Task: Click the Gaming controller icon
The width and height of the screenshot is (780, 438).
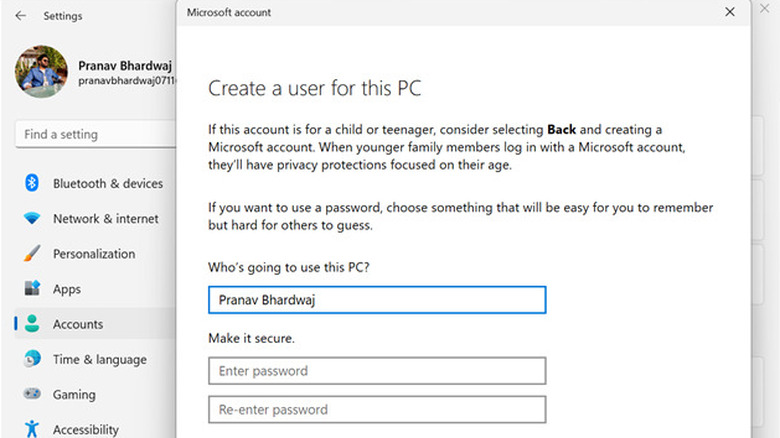Action: coord(32,395)
